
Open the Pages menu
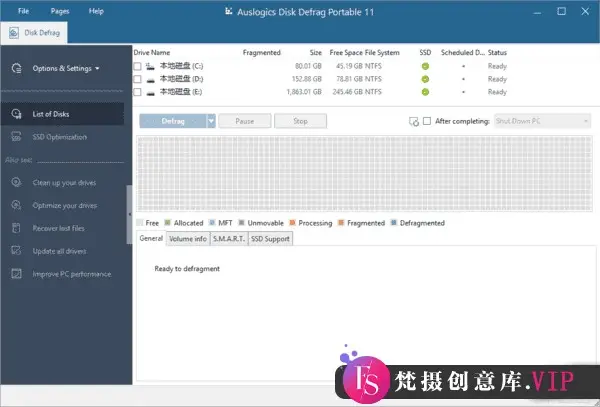click(x=60, y=11)
